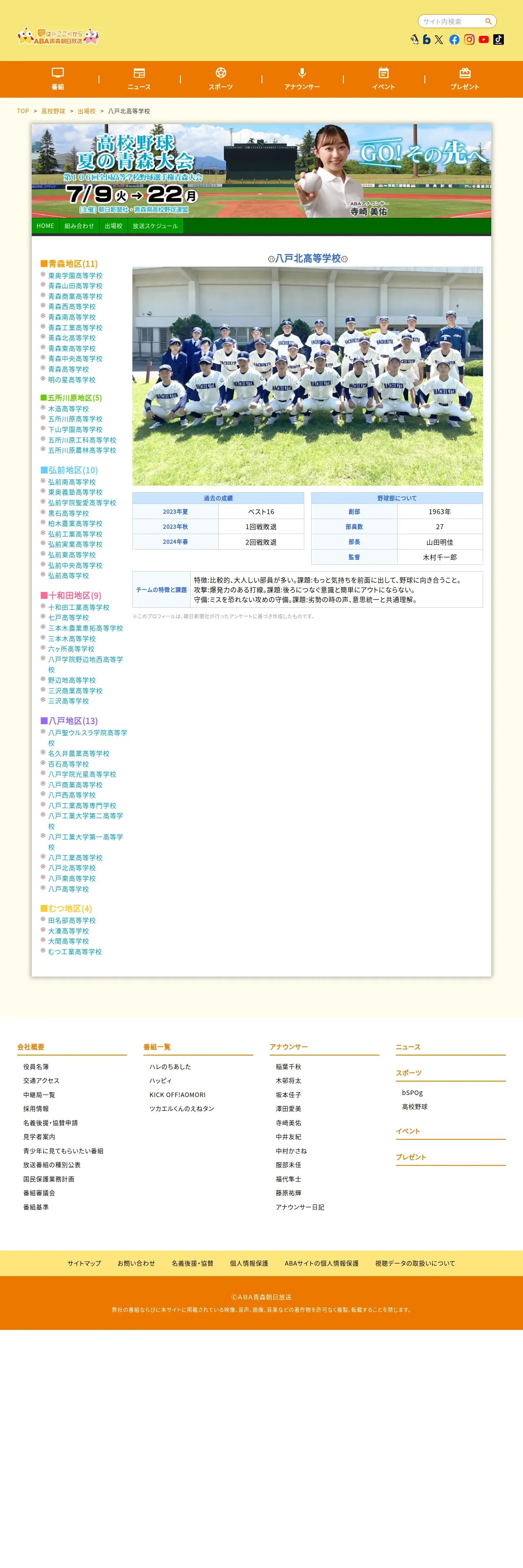Open footer 番組一覧 heading
The height and width of the screenshot is (1568, 523).
157,1047
